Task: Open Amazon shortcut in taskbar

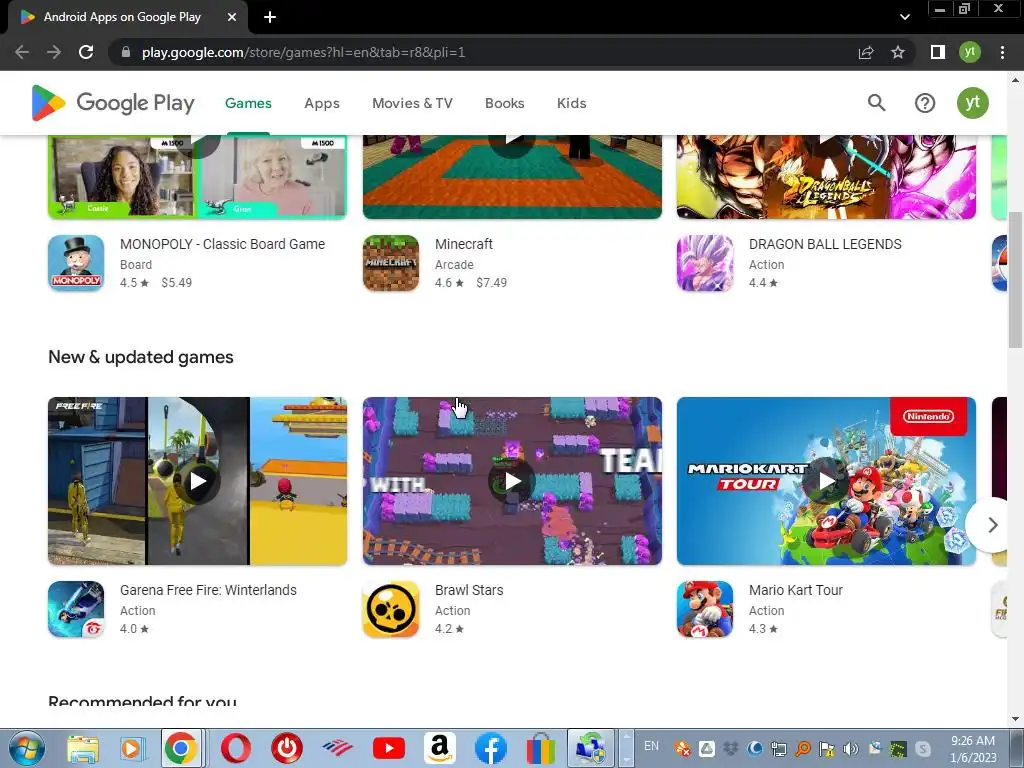Action: click(x=440, y=748)
